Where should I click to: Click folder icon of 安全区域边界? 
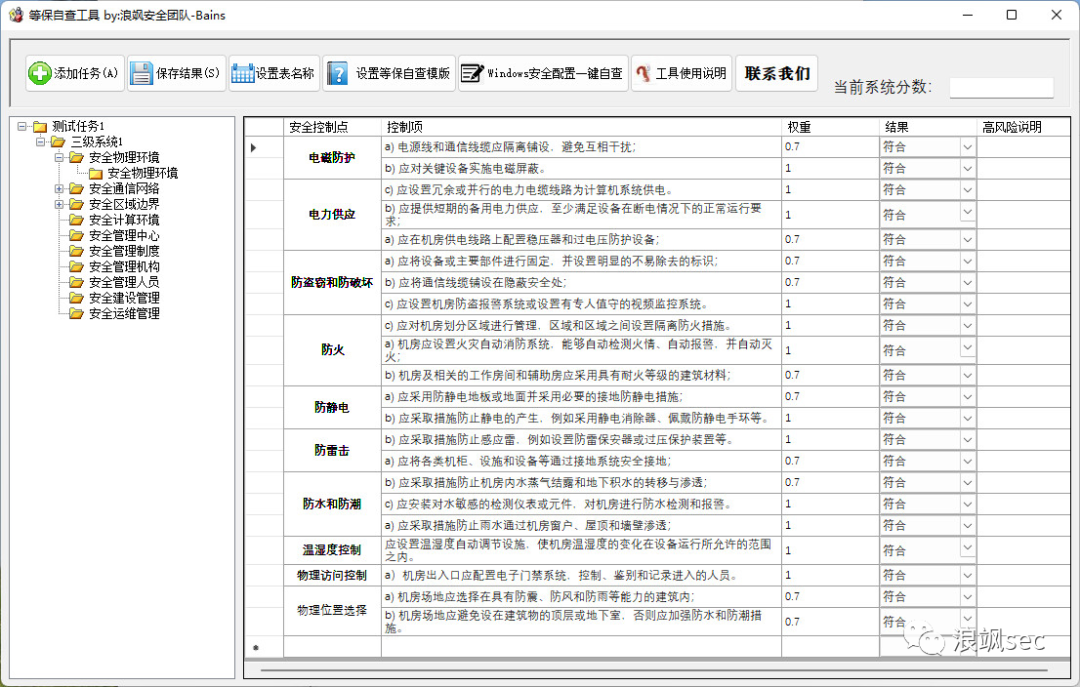tap(76, 204)
